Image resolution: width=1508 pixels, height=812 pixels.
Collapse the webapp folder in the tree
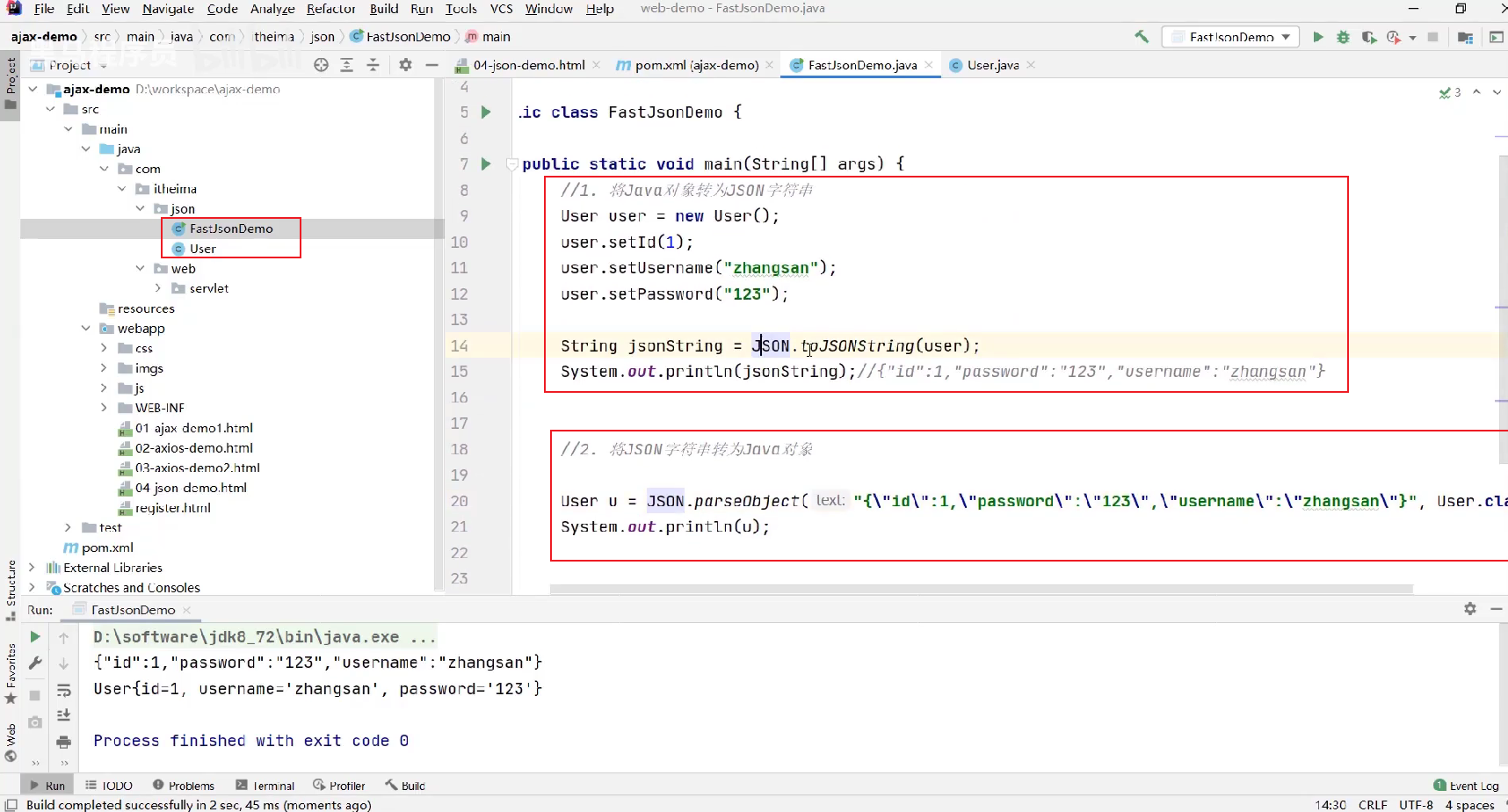85,329
